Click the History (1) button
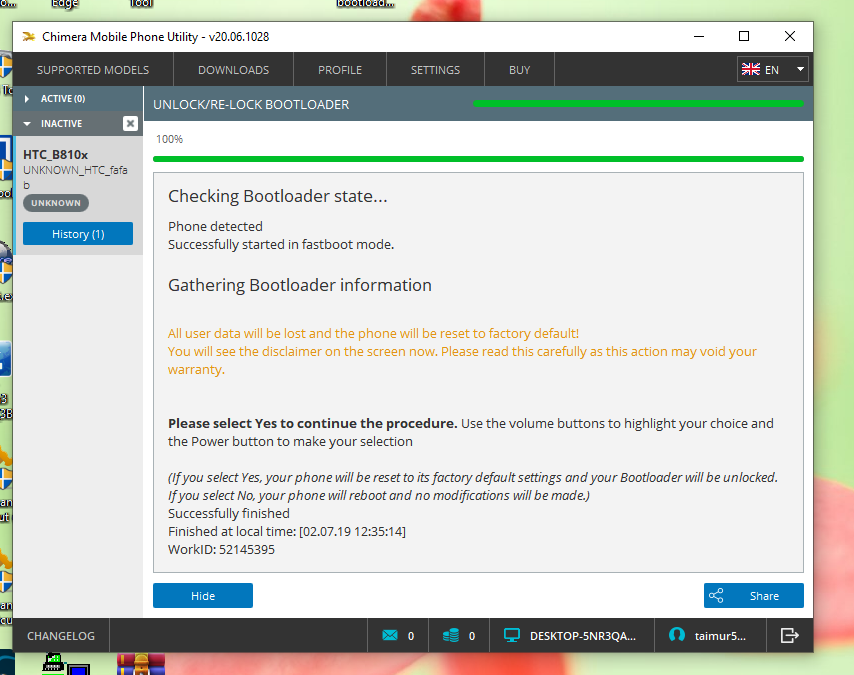The height and width of the screenshot is (675, 854). coord(78,234)
